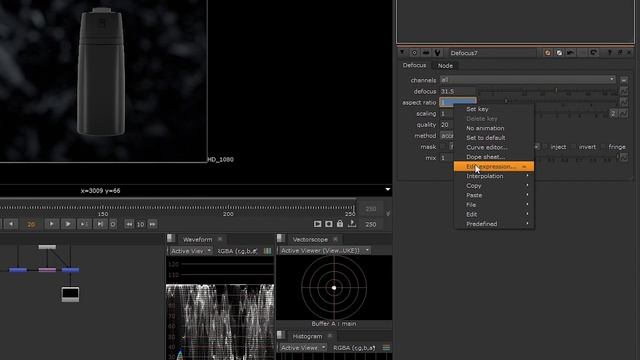This screenshot has width=640, height=360.
Task: Click the play backward button
Action: [11, 224]
